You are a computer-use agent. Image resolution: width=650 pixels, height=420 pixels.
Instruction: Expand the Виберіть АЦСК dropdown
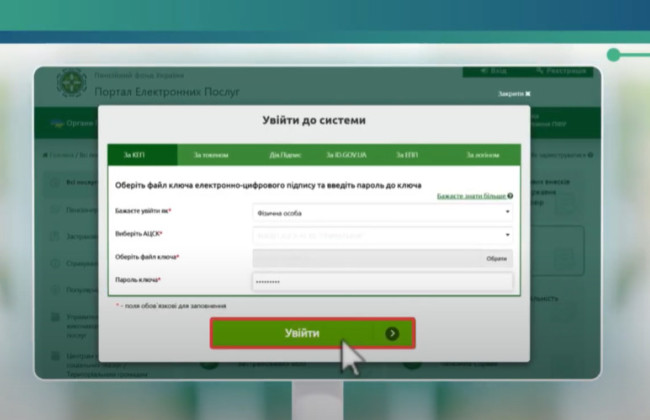382,234
